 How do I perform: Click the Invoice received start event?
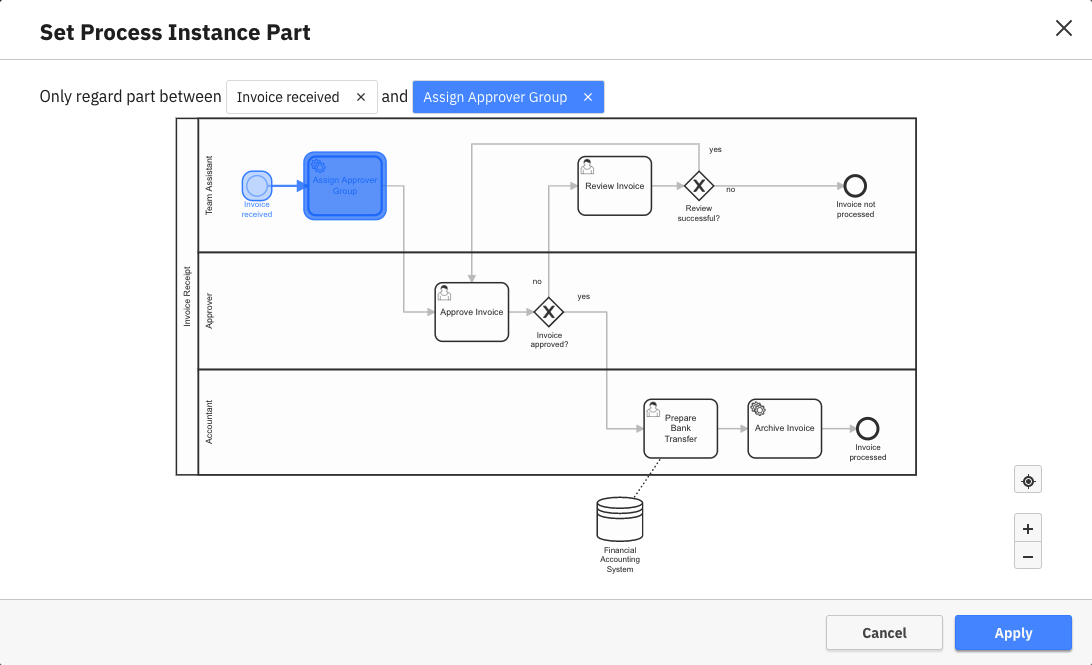[257, 186]
